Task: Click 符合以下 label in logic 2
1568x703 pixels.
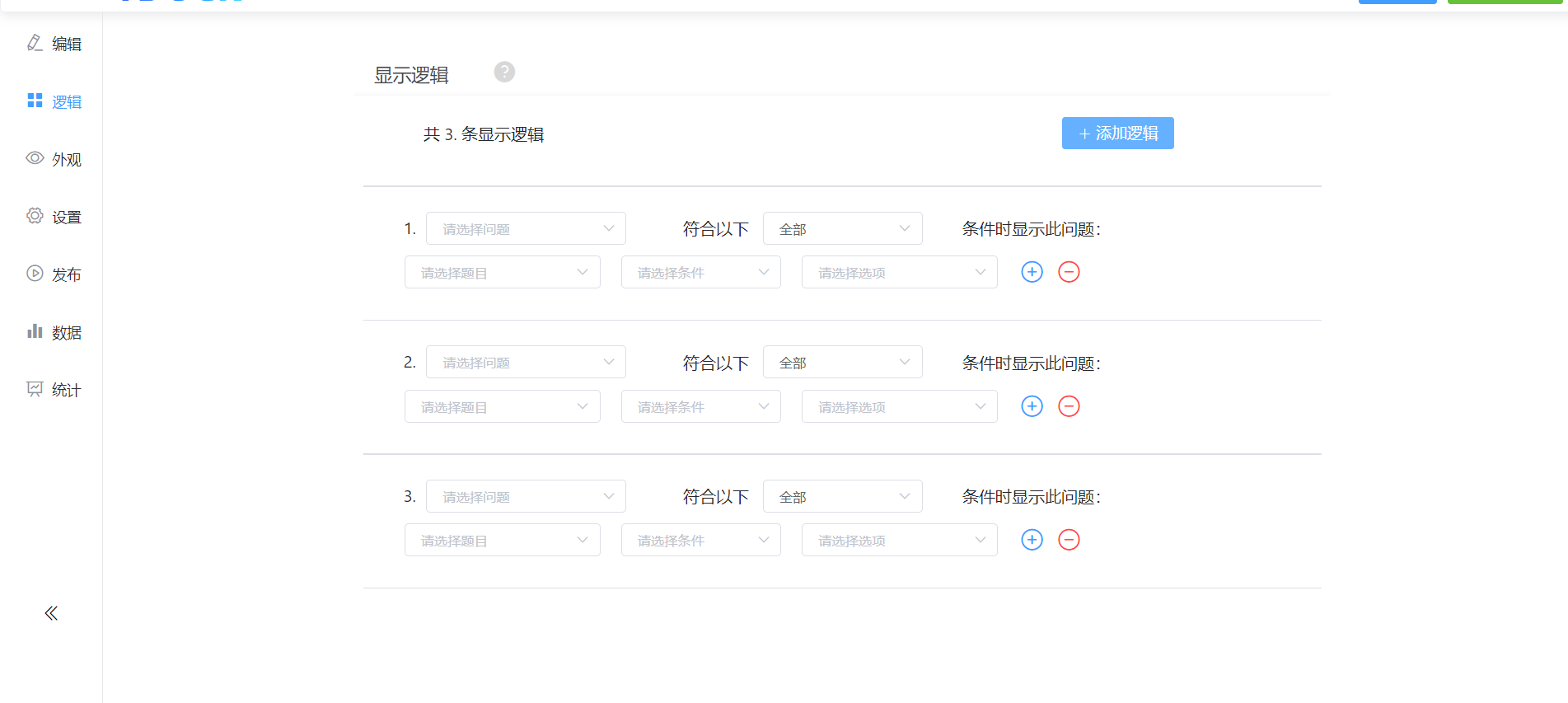Action: coord(715,363)
